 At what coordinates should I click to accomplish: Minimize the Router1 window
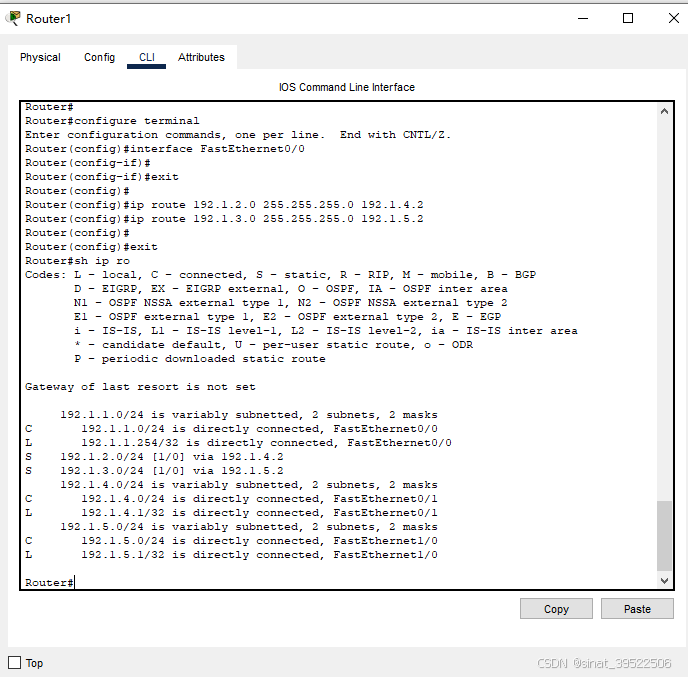click(x=583, y=18)
